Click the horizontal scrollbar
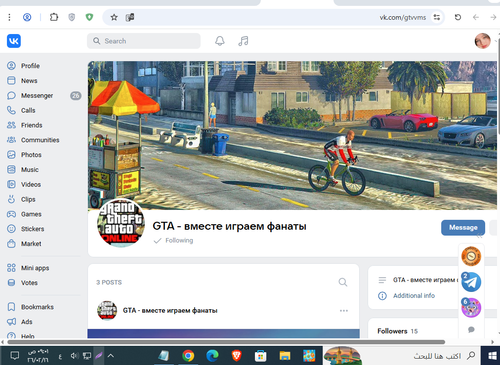This screenshot has width=500, height=365. coord(226,342)
